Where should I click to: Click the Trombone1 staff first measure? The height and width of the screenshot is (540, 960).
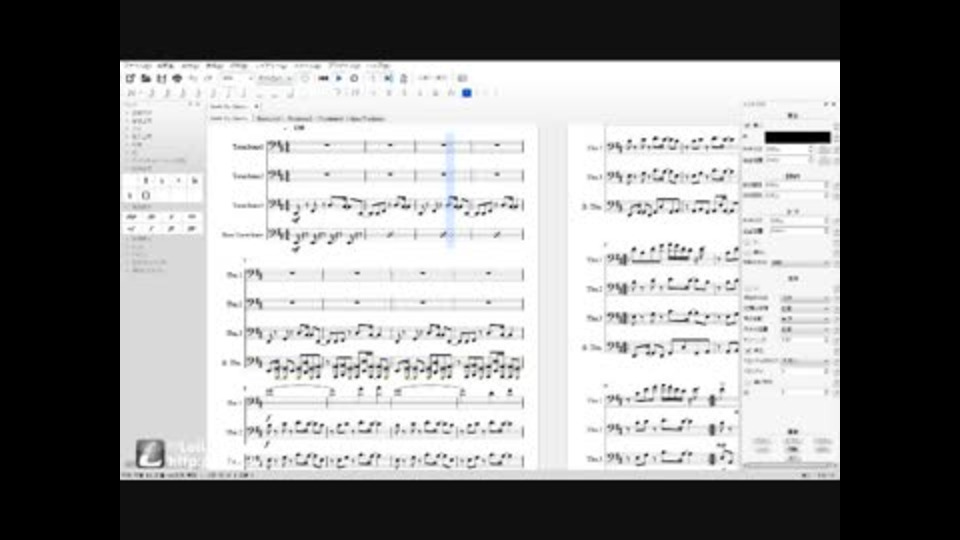(x=326, y=146)
